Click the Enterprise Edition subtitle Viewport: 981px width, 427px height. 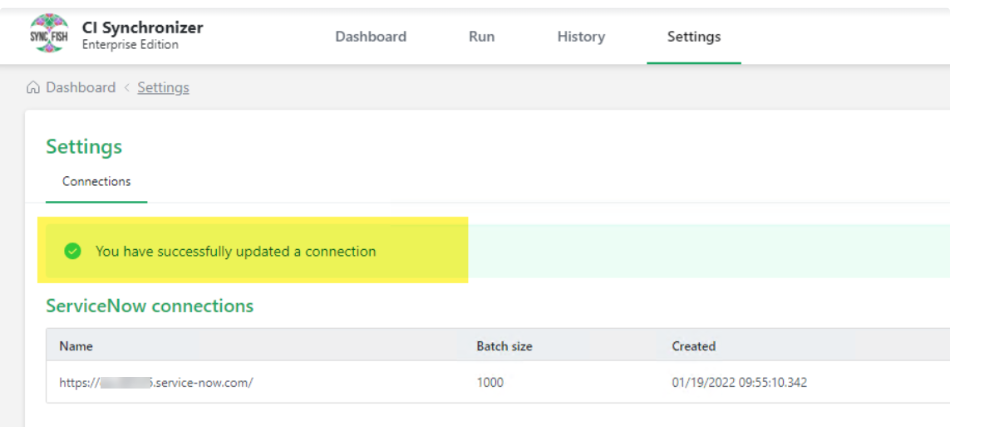pyautogui.click(x=130, y=45)
